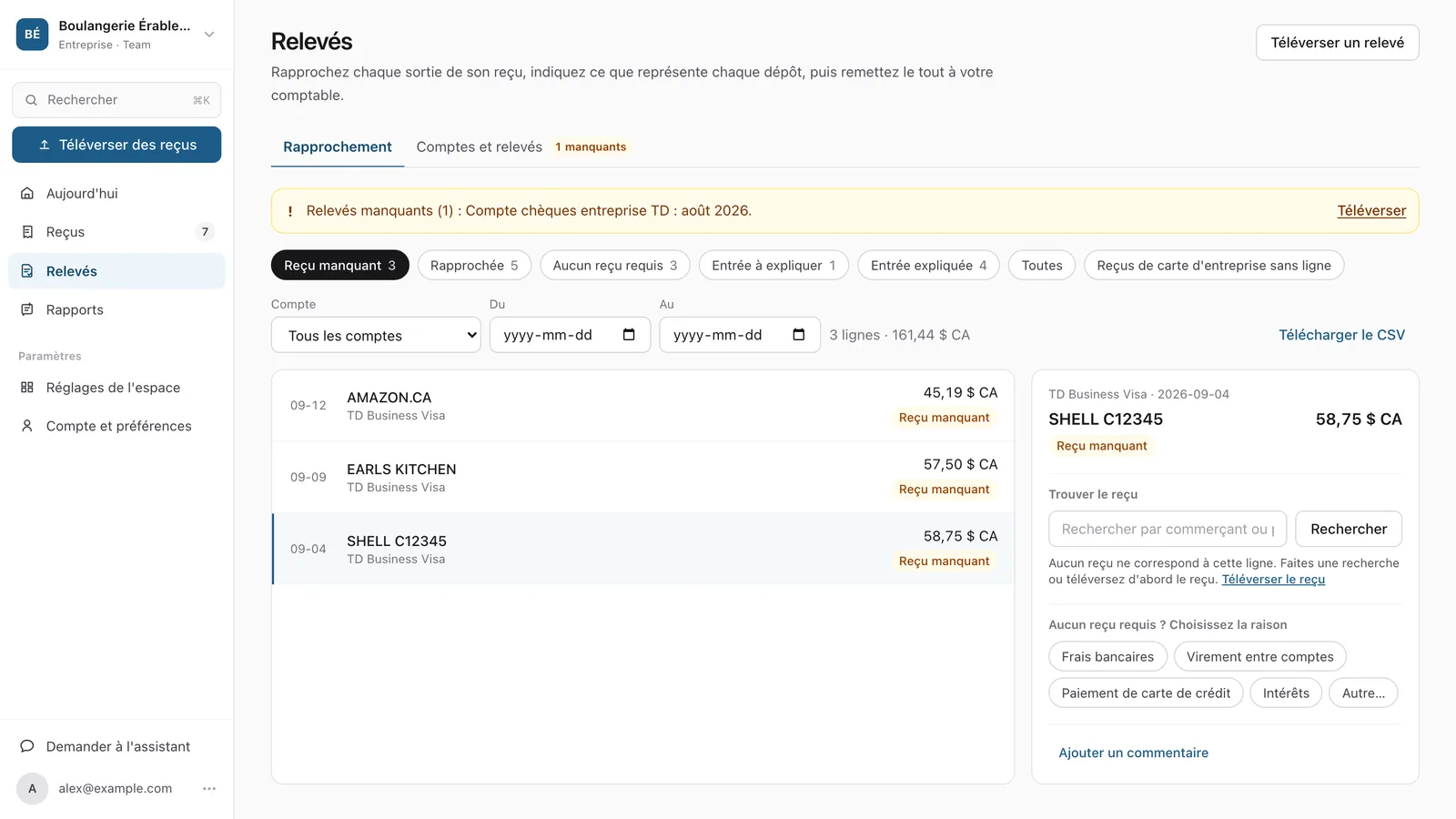Click the Du date input field
The width and height of the screenshot is (1456, 819).
[x=570, y=335]
